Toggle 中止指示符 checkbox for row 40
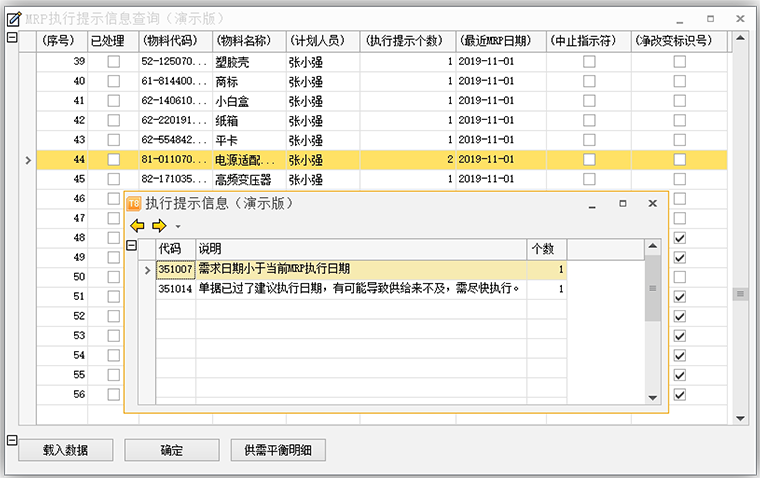Viewport: 760px width, 478px height. (589, 81)
